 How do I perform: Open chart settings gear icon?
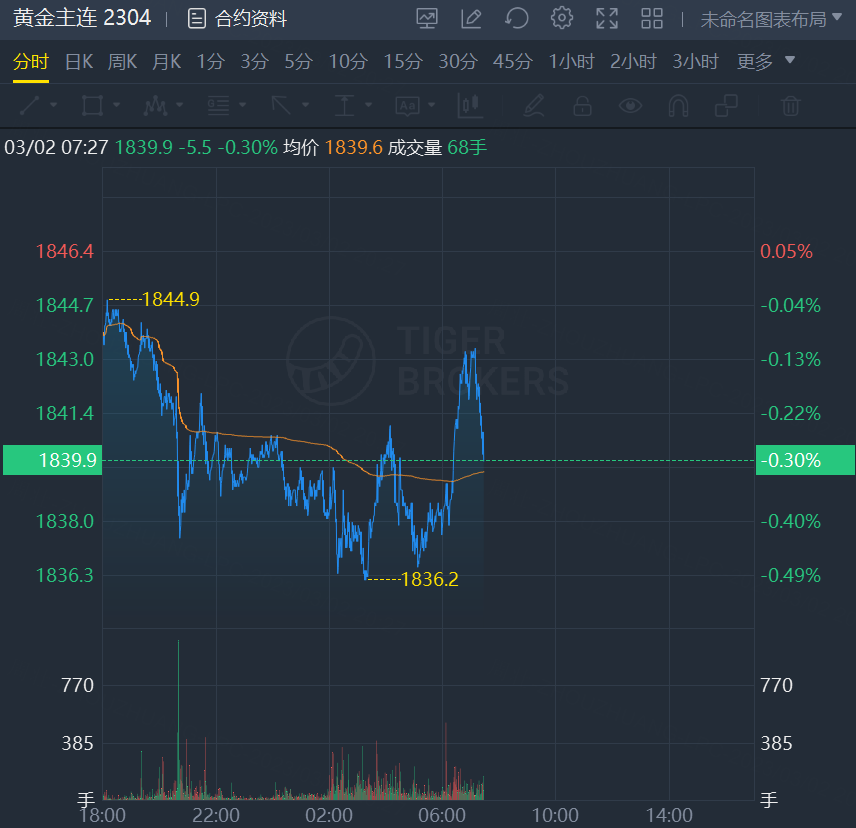(x=562, y=19)
